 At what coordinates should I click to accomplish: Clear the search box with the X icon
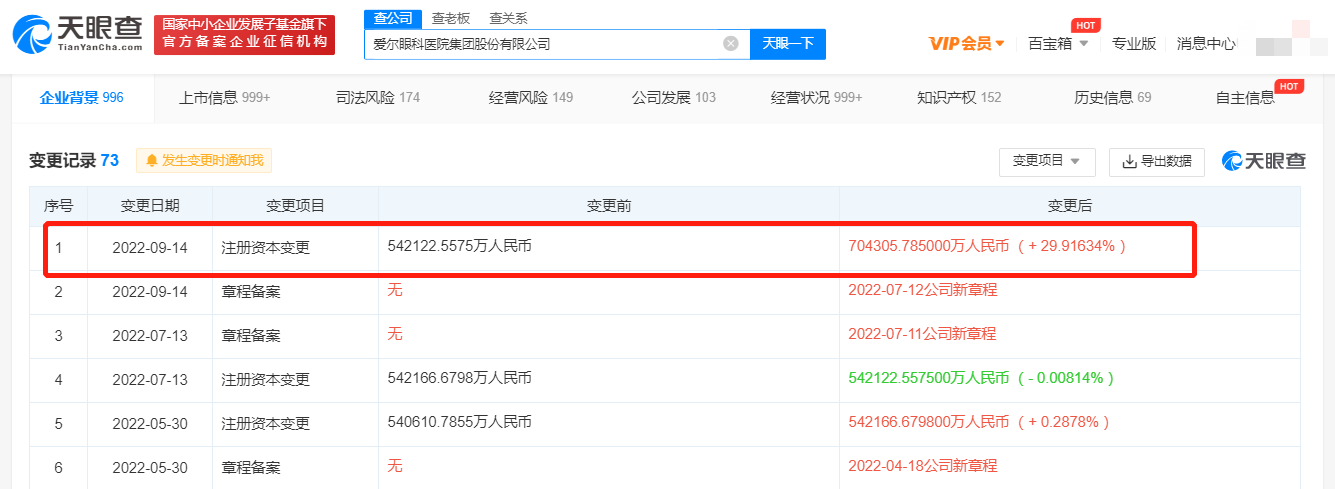[731, 44]
